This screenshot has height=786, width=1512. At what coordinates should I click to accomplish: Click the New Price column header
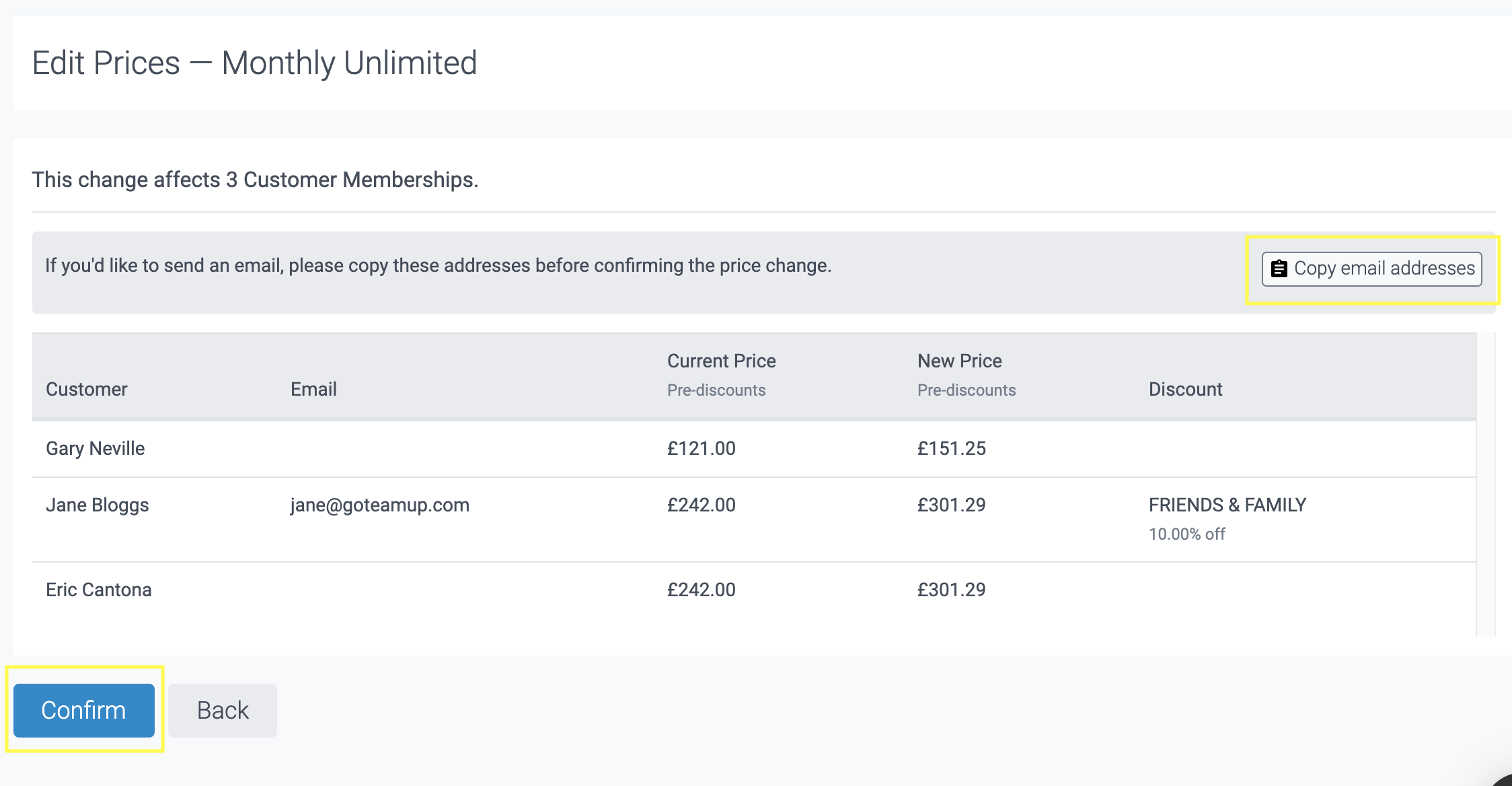point(959,361)
